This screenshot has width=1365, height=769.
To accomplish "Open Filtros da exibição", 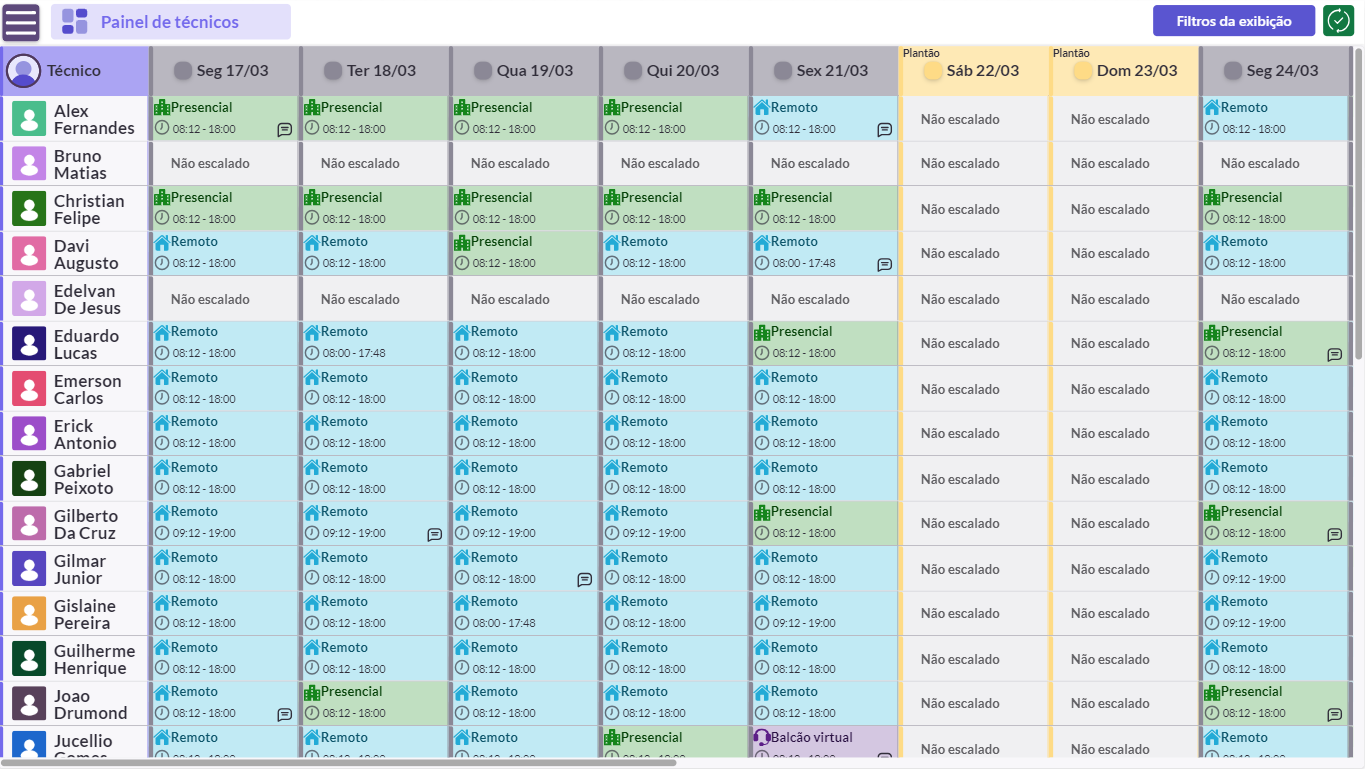I will click(1233, 21).
